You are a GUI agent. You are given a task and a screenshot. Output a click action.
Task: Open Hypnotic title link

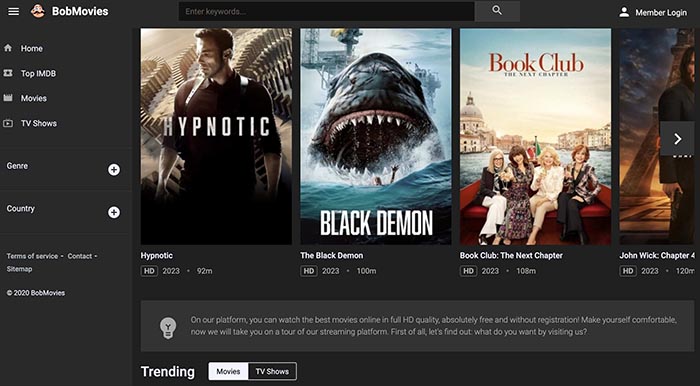[157, 256]
